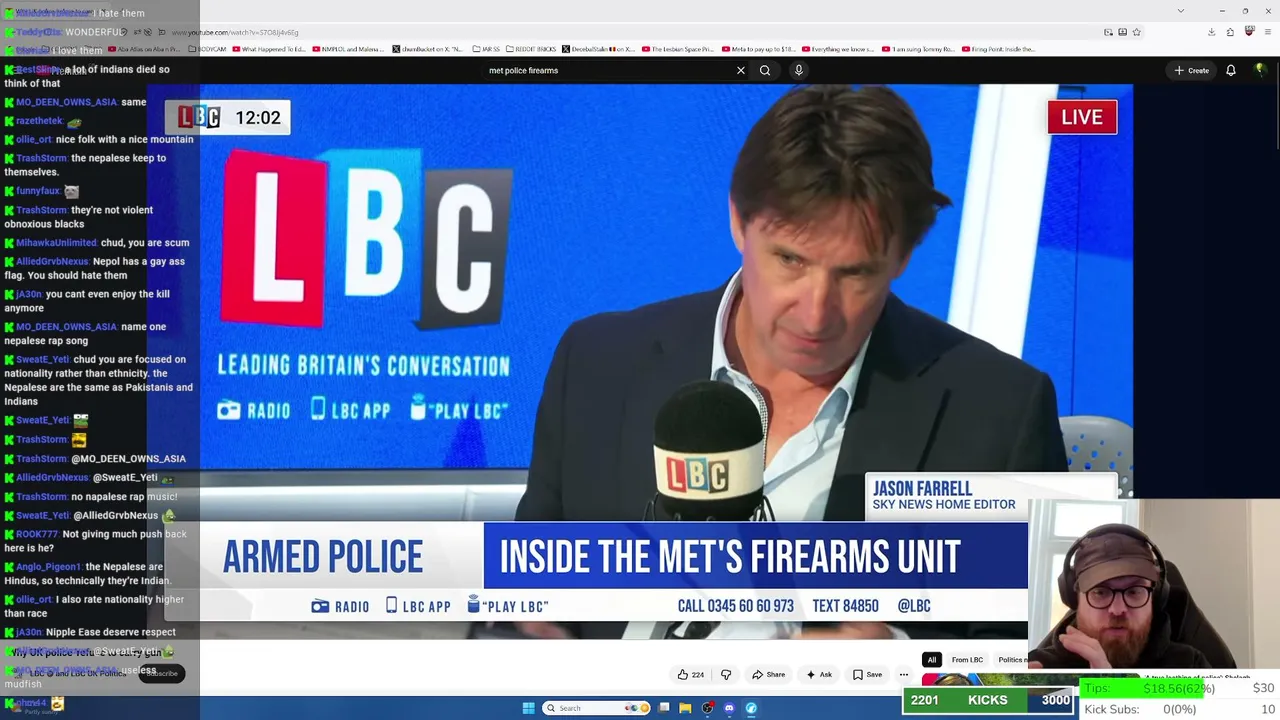Select the 'All' filter chip
Screen dimensions: 1280x720
pyautogui.click(x=931, y=660)
